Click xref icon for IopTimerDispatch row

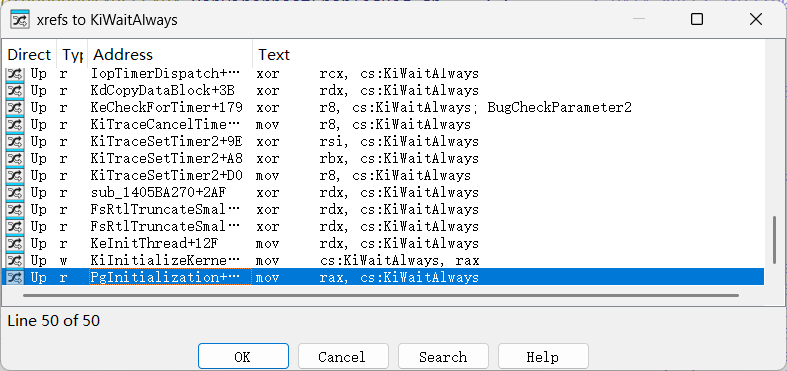[x=15, y=74]
